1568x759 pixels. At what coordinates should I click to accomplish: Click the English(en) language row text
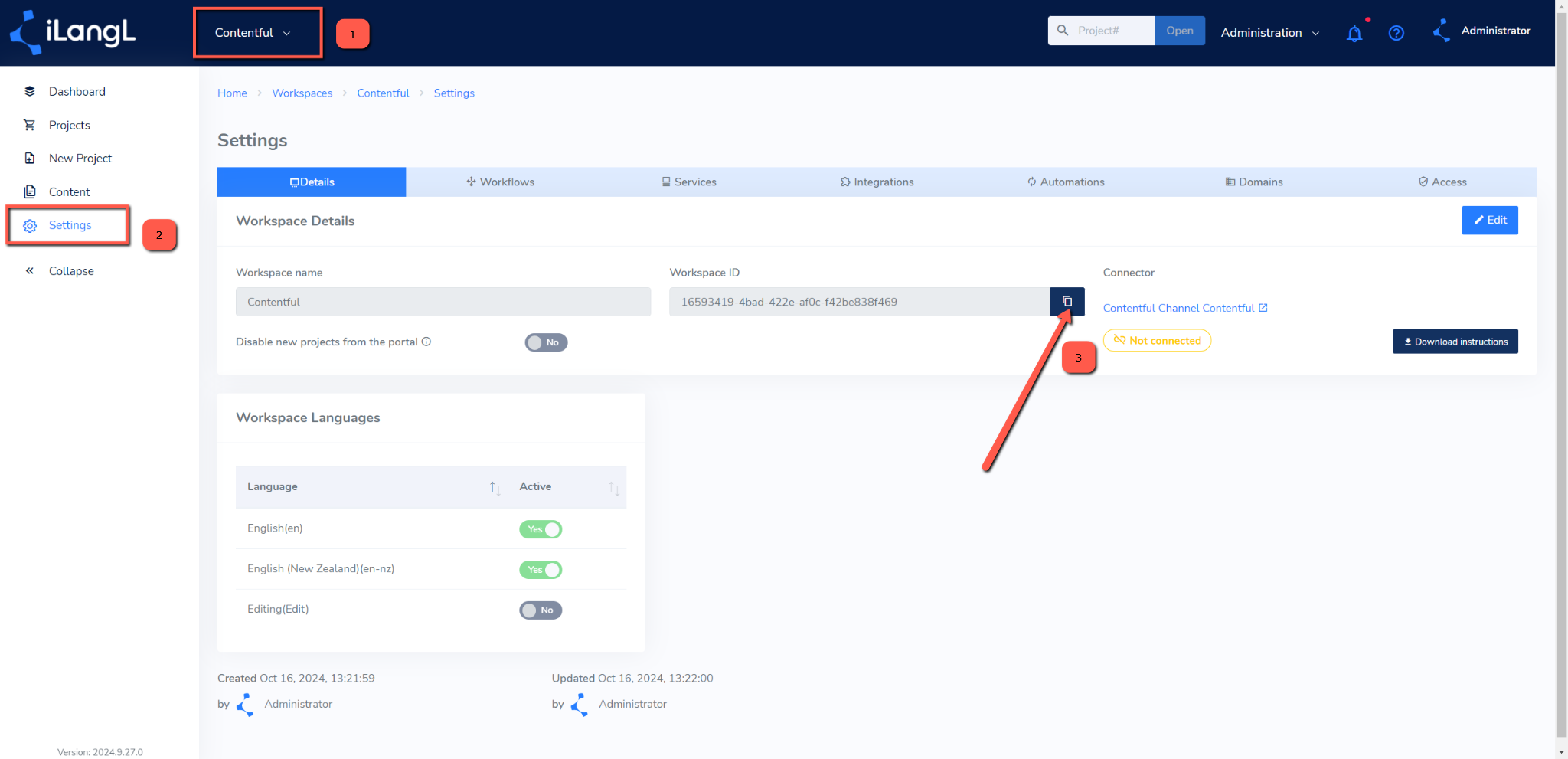275,528
